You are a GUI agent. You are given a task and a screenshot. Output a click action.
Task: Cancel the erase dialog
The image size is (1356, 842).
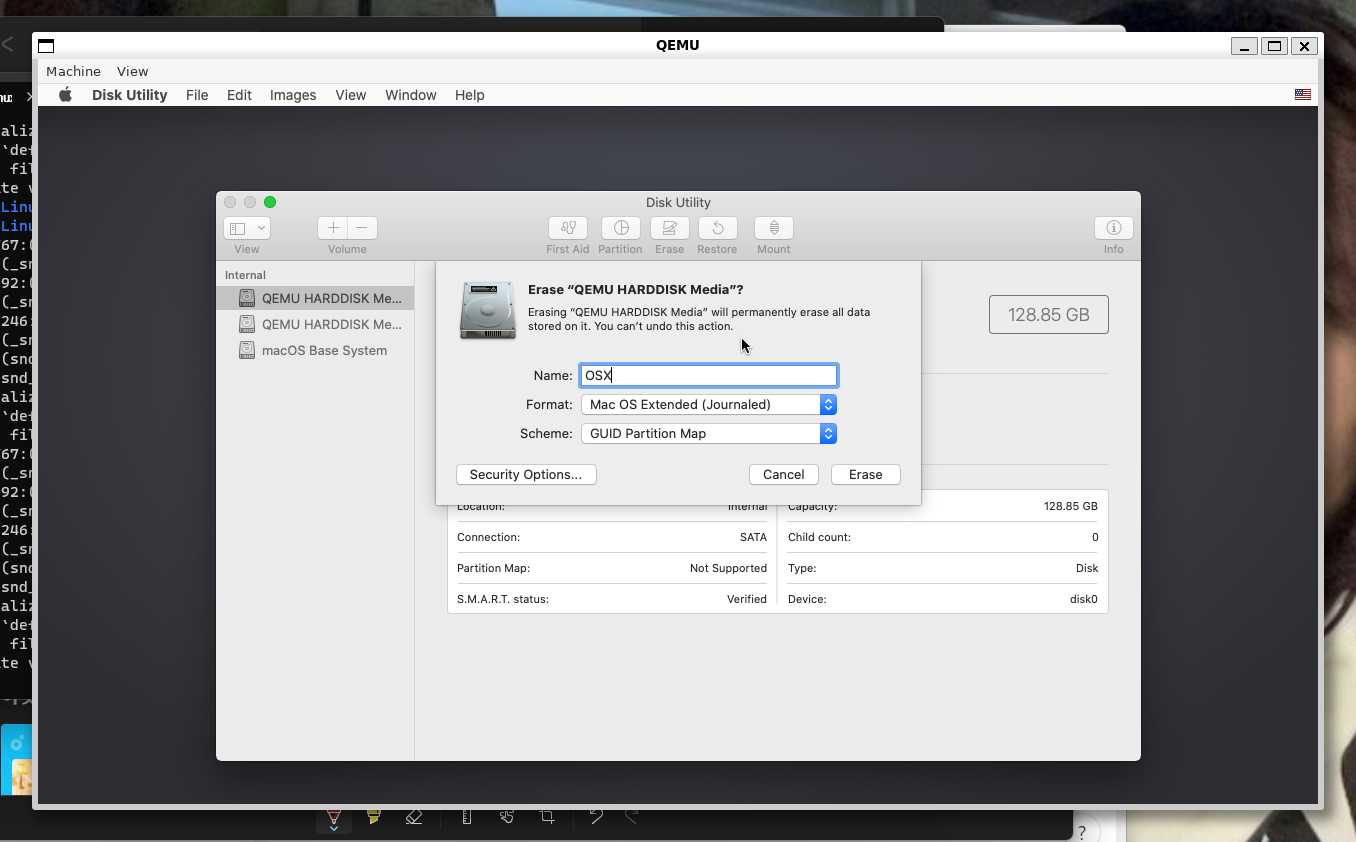click(x=784, y=474)
